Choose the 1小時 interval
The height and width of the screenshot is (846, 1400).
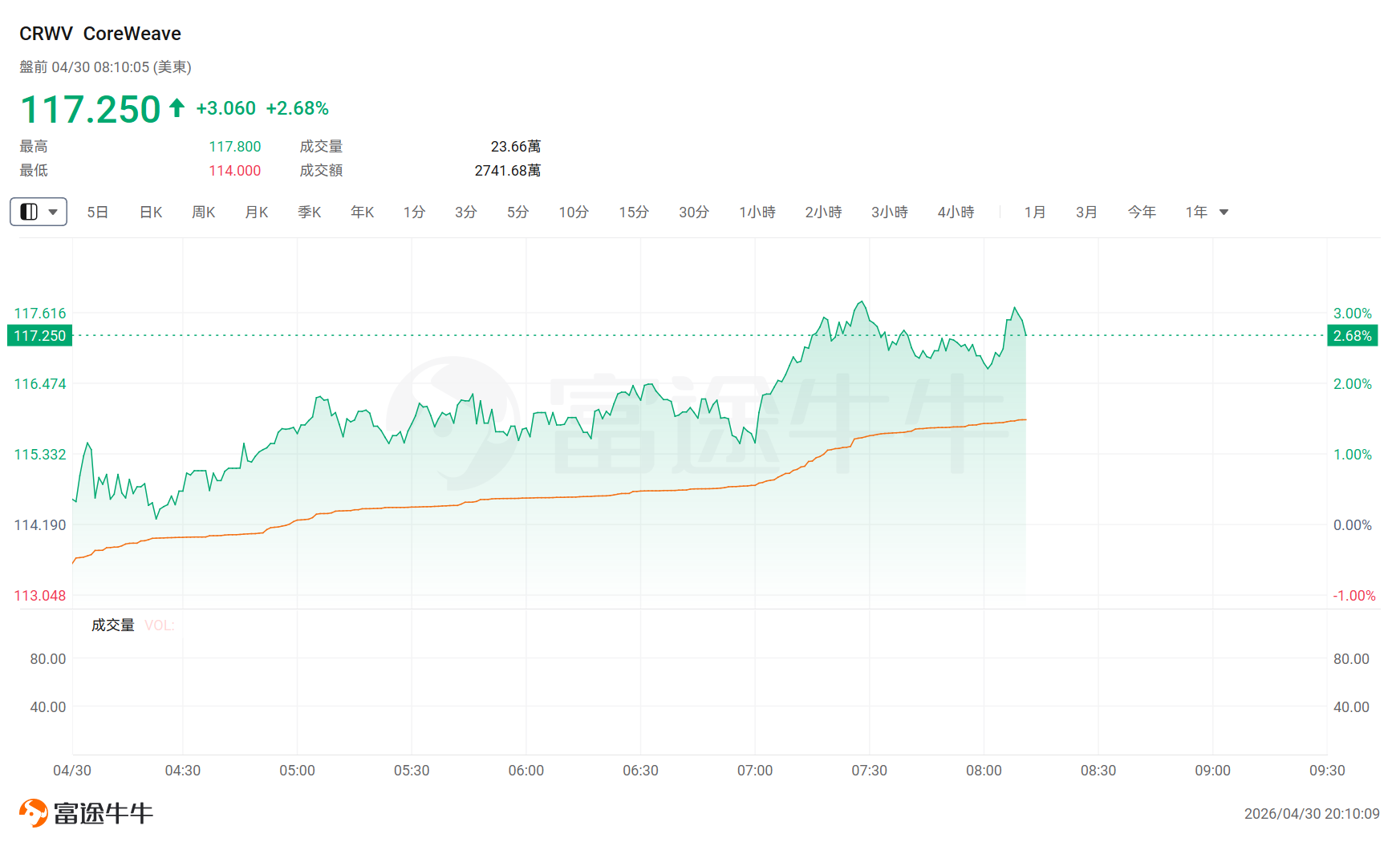pyautogui.click(x=757, y=212)
